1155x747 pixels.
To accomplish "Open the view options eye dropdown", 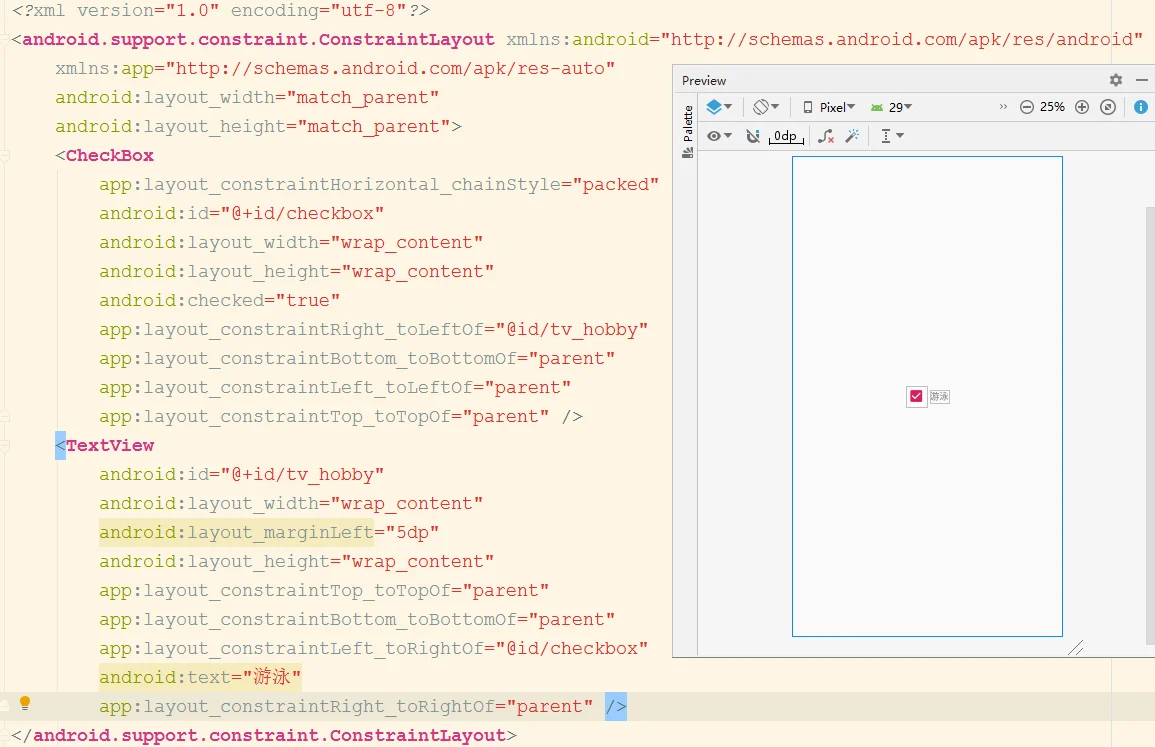I will (719, 136).
